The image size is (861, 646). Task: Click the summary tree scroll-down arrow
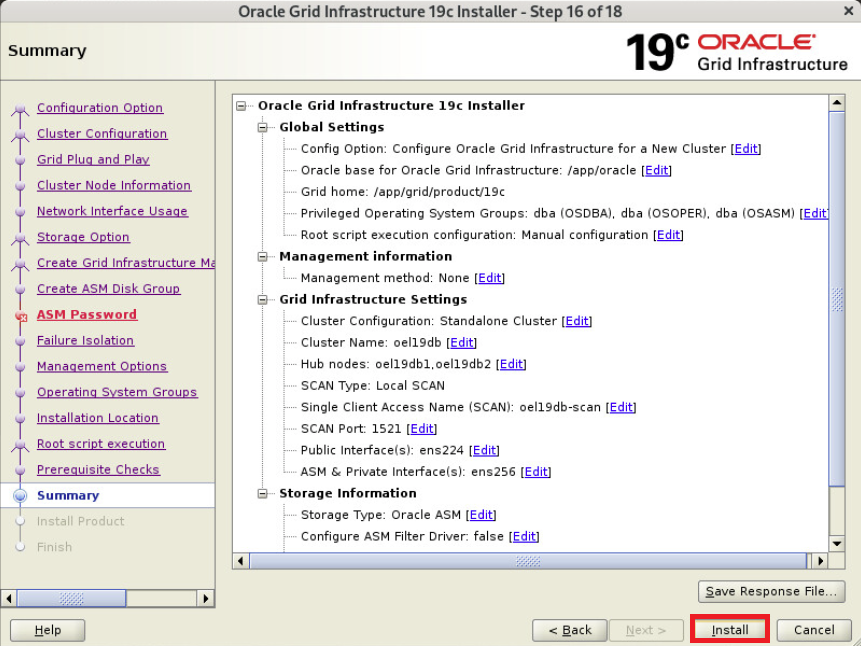coord(836,544)
